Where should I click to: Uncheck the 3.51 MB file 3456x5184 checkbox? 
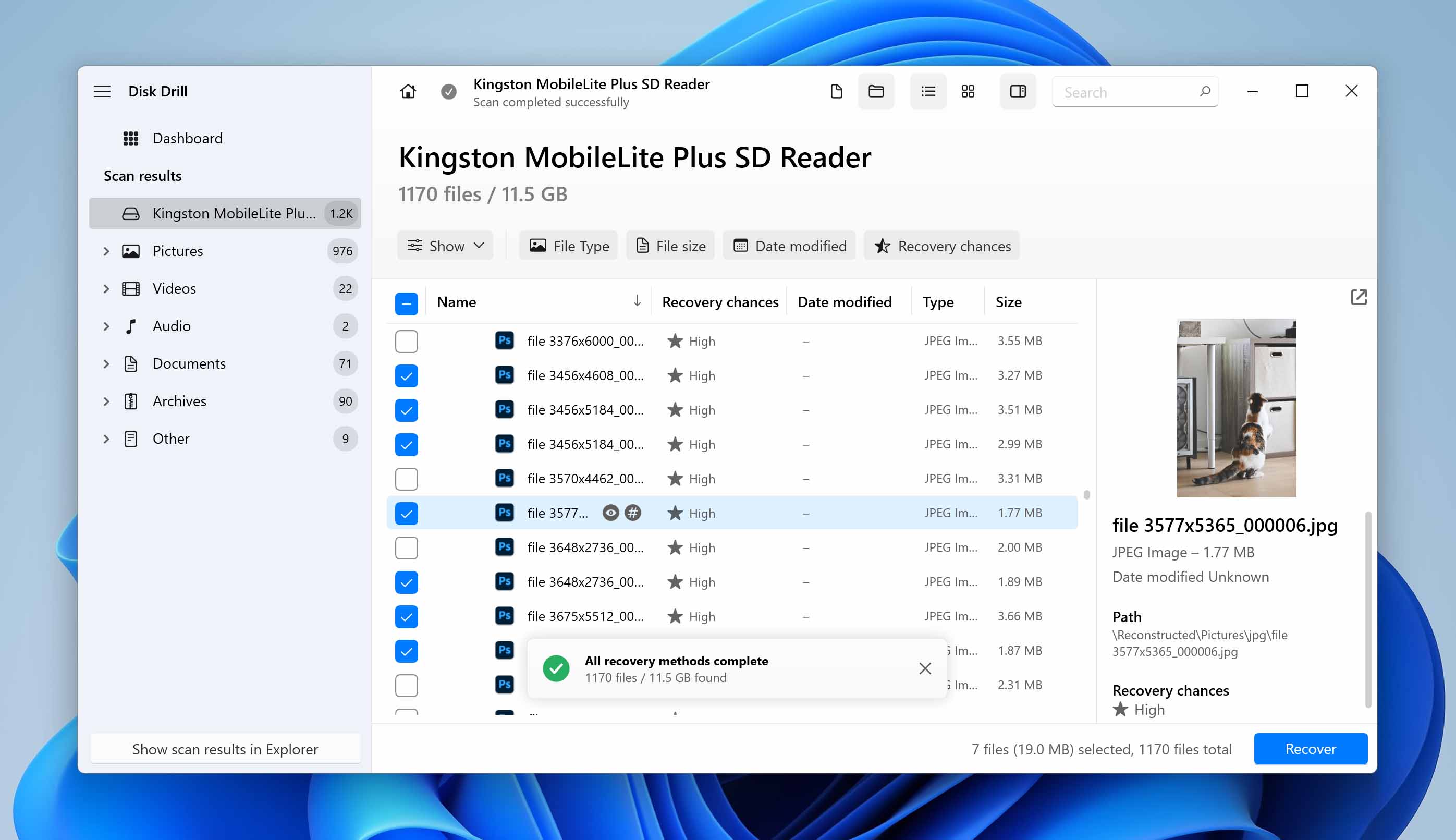point(407,410)
